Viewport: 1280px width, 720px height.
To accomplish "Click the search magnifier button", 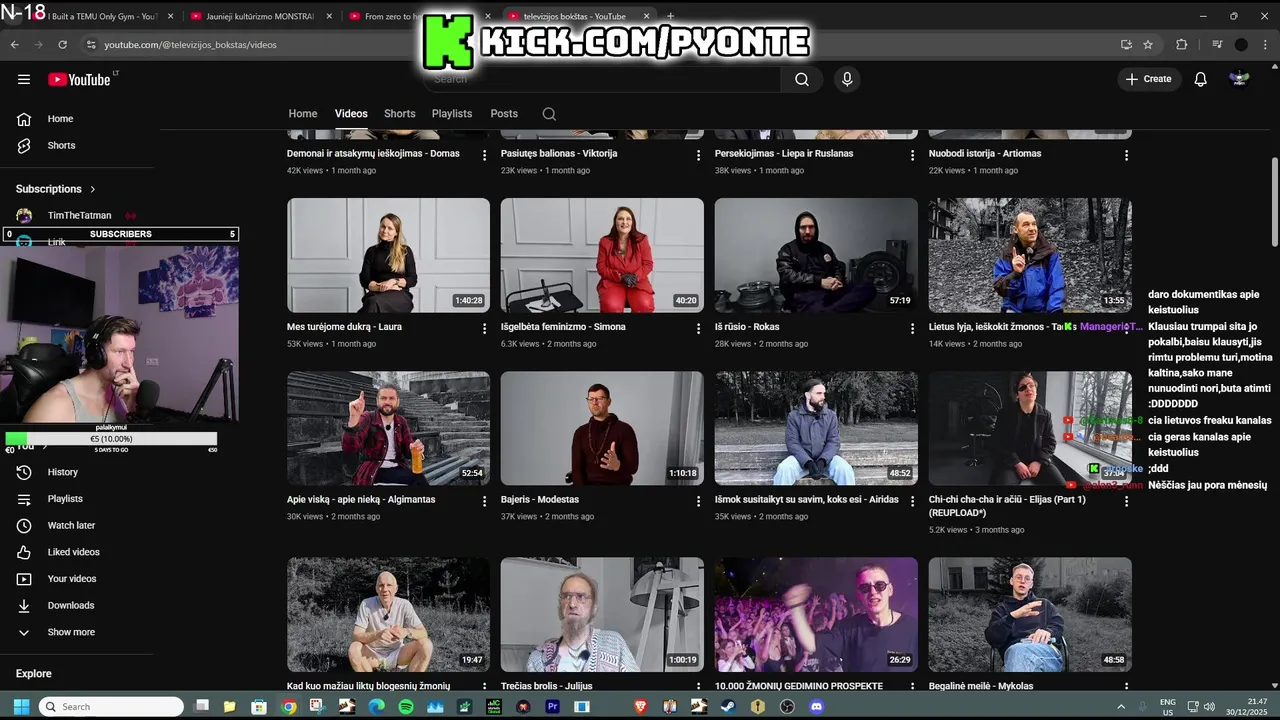I will pyautogui.click(x=802, y=79).
